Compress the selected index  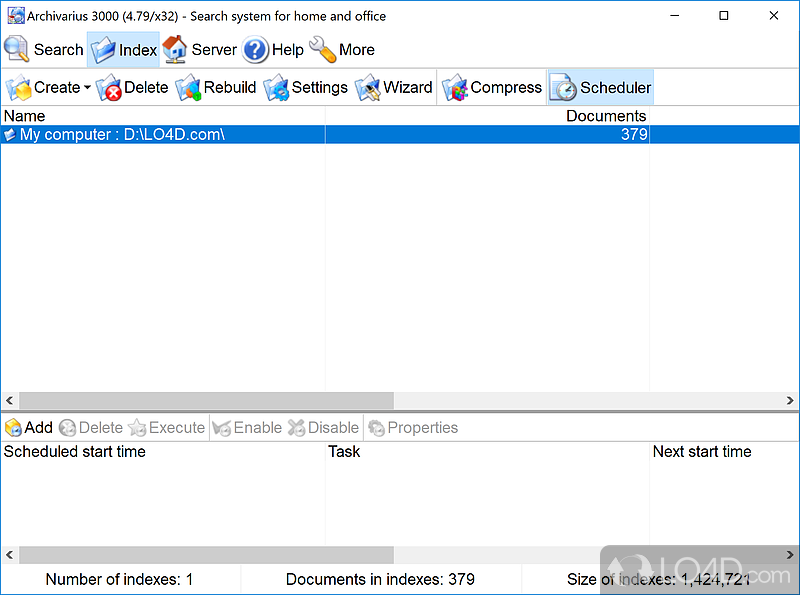[492, 88]
